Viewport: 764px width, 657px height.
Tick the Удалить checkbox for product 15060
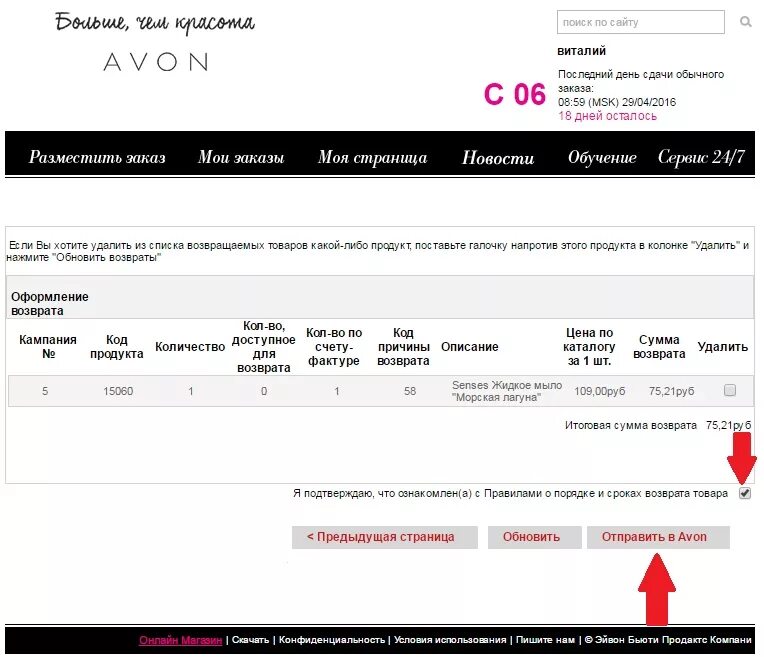tap(730, 390)
